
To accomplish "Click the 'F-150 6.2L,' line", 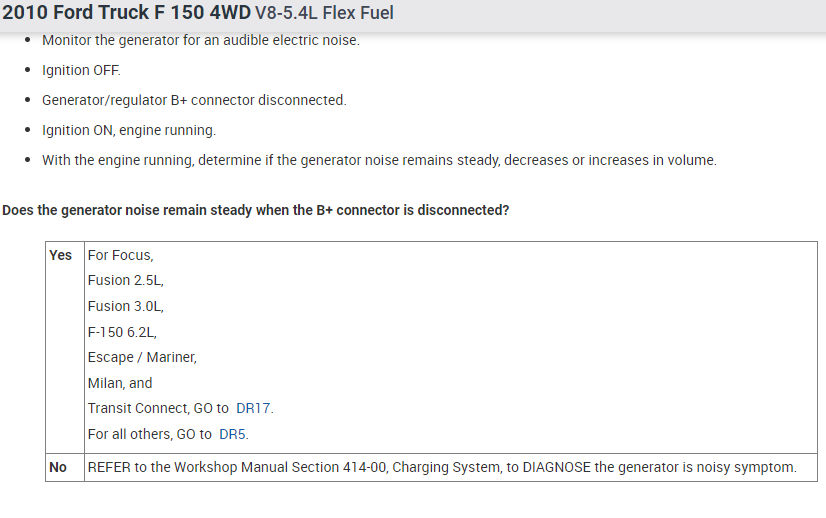I will point(122,332).
